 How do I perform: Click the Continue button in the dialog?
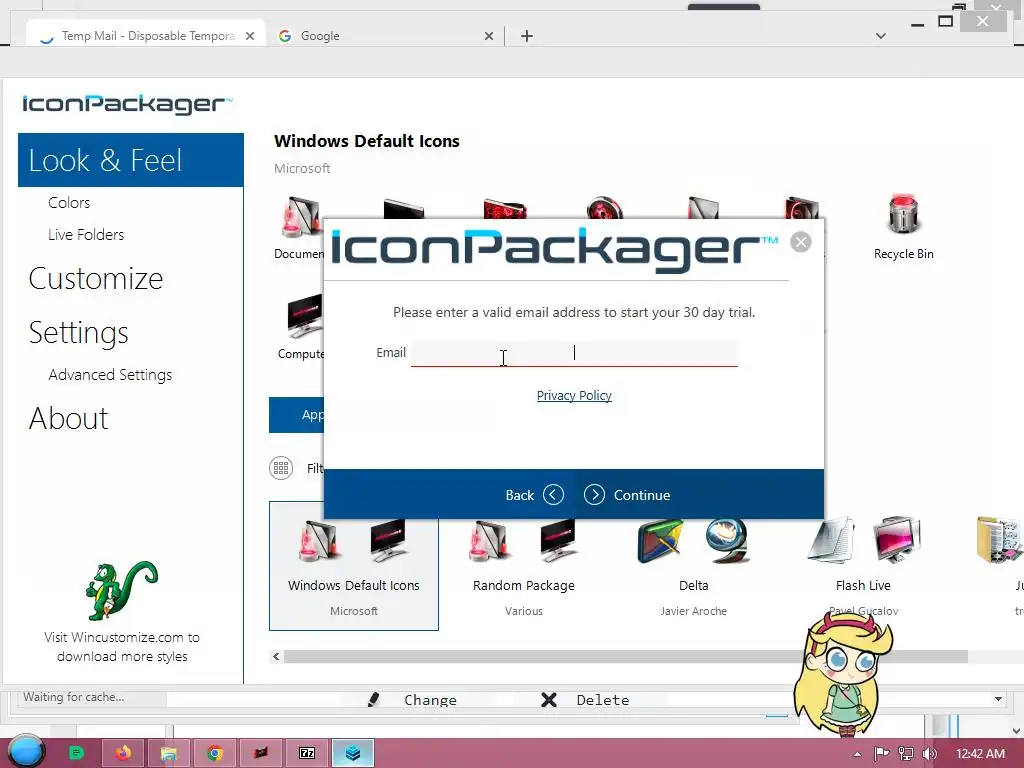pyautogui.click(x=627, y=495)
